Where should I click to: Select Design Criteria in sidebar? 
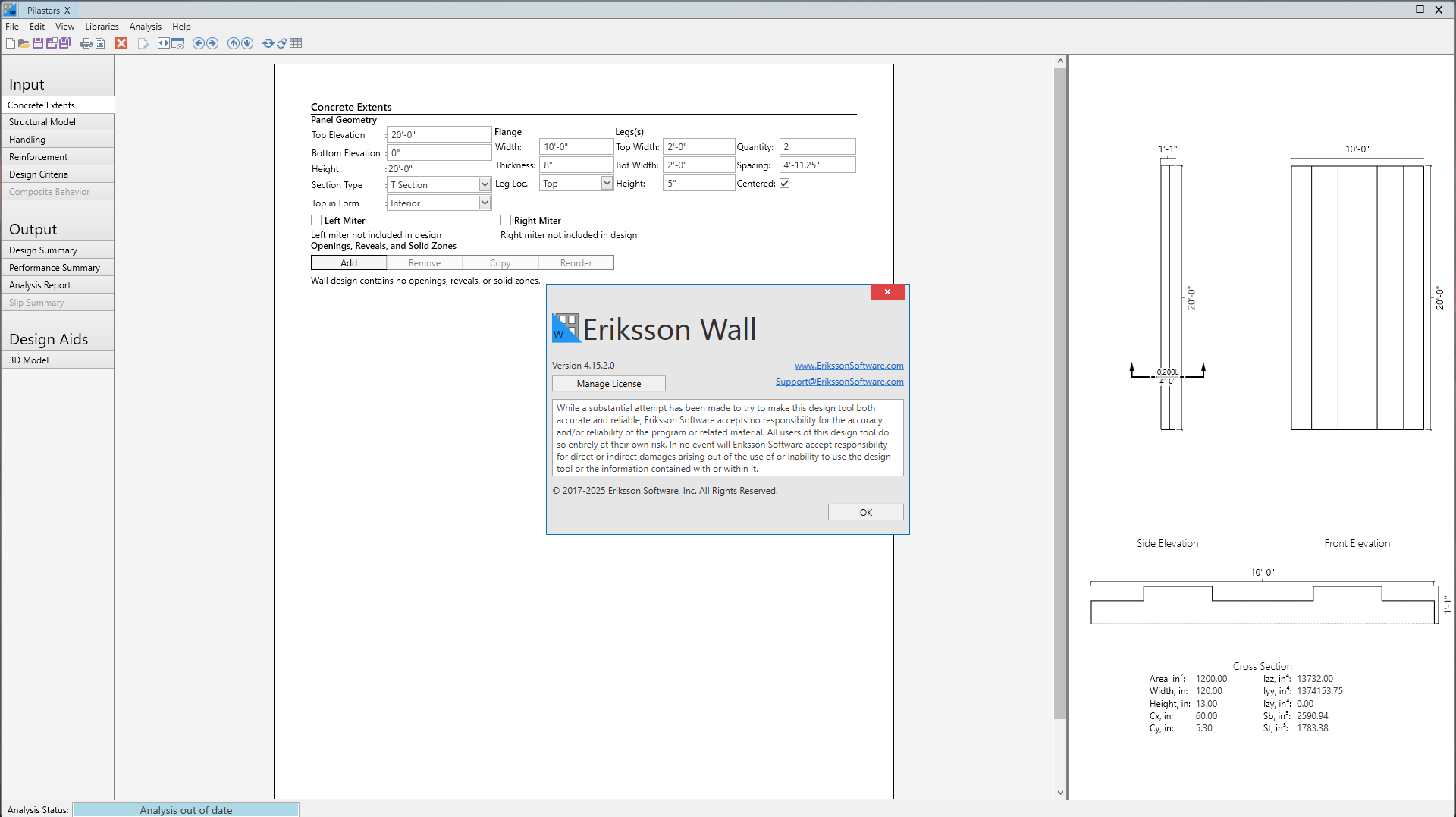click(x=58, y=174)
